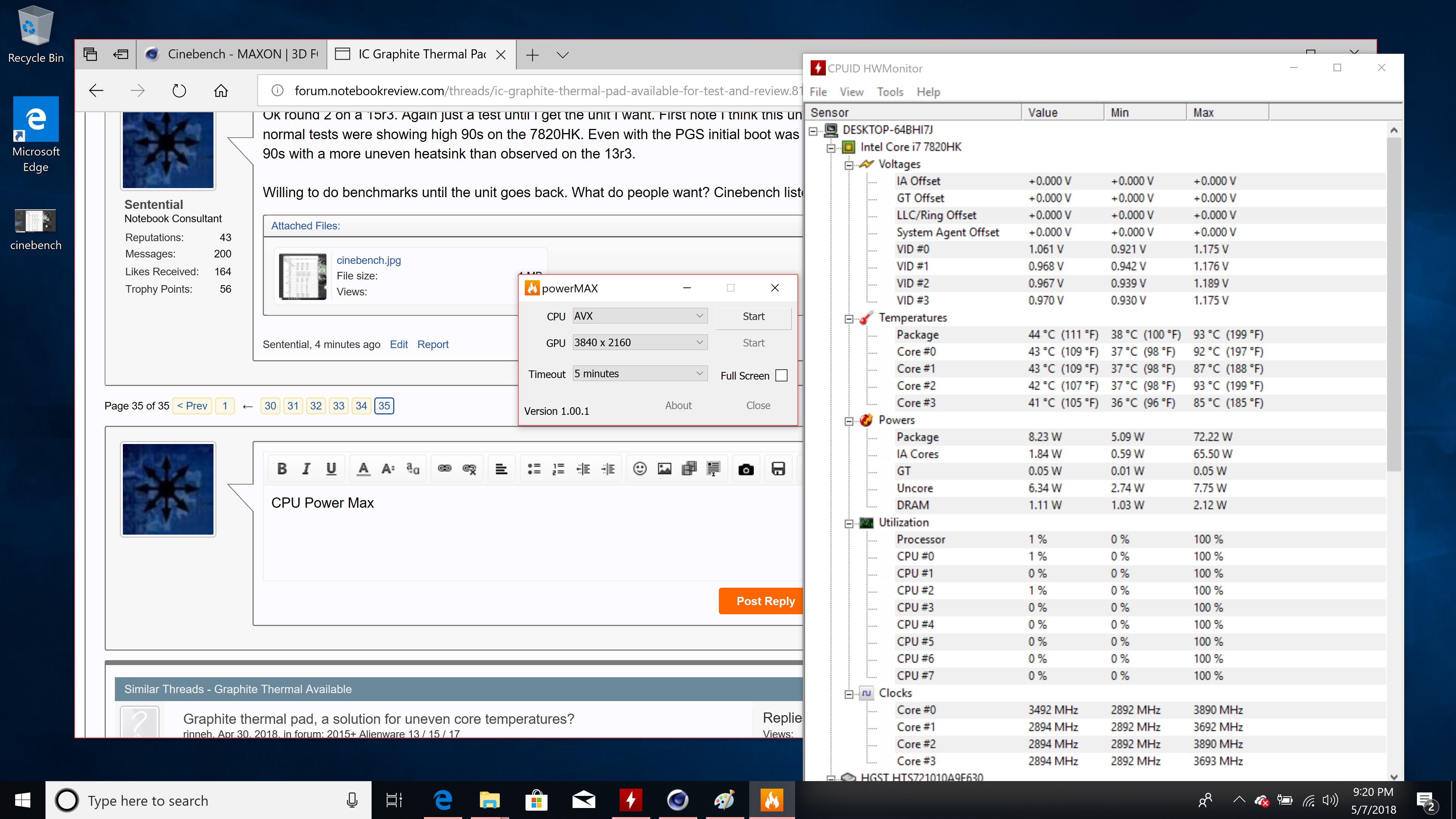Click the save draft floppy icon
Image resolution: width=1456 pixels, height=819 pixels.
click(x=778, y=469)
